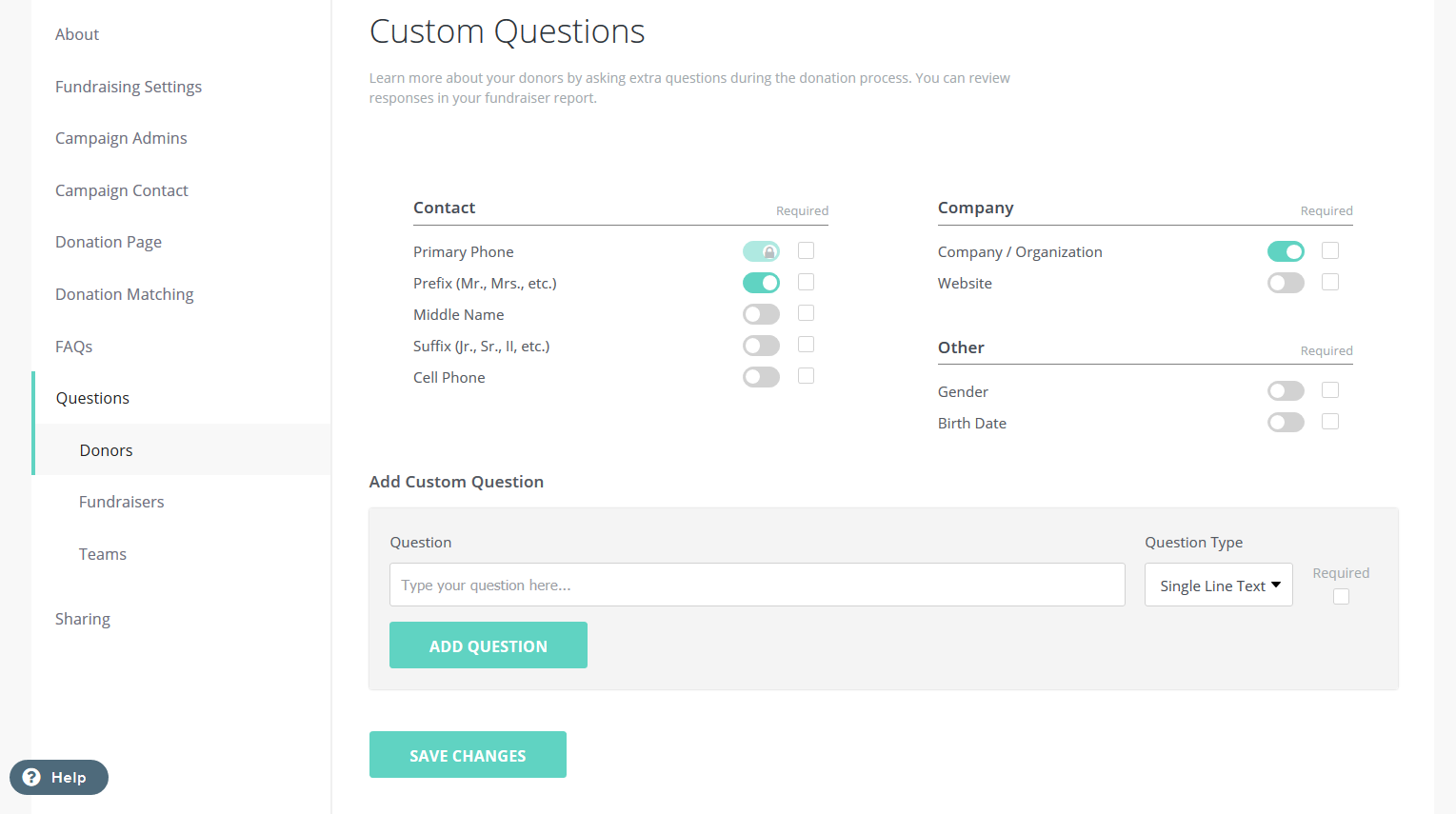Click the locked Primary Phone toggle
1456x814 pixels.
(761, 251)
